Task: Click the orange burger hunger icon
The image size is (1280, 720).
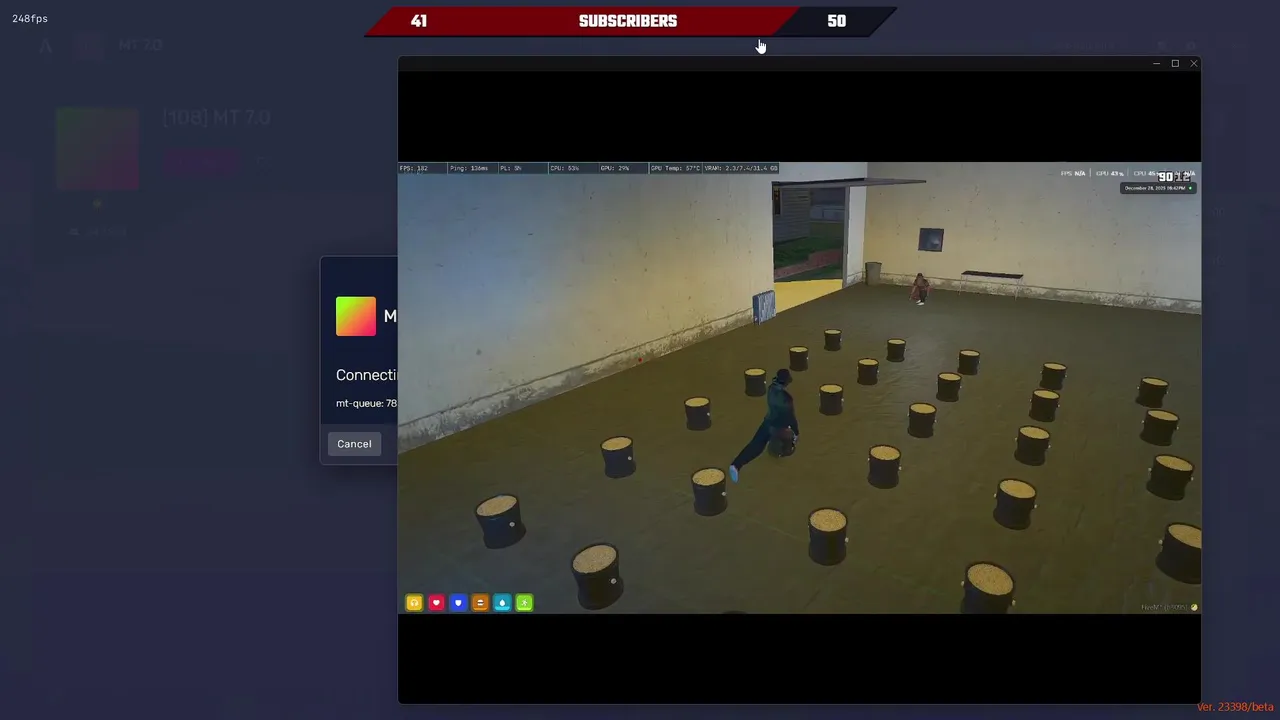Action: [x=480, y=603]
